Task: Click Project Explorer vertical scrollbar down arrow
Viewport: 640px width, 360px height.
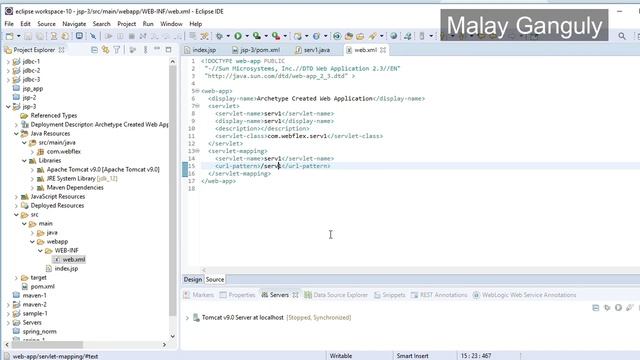Action: 173,336
